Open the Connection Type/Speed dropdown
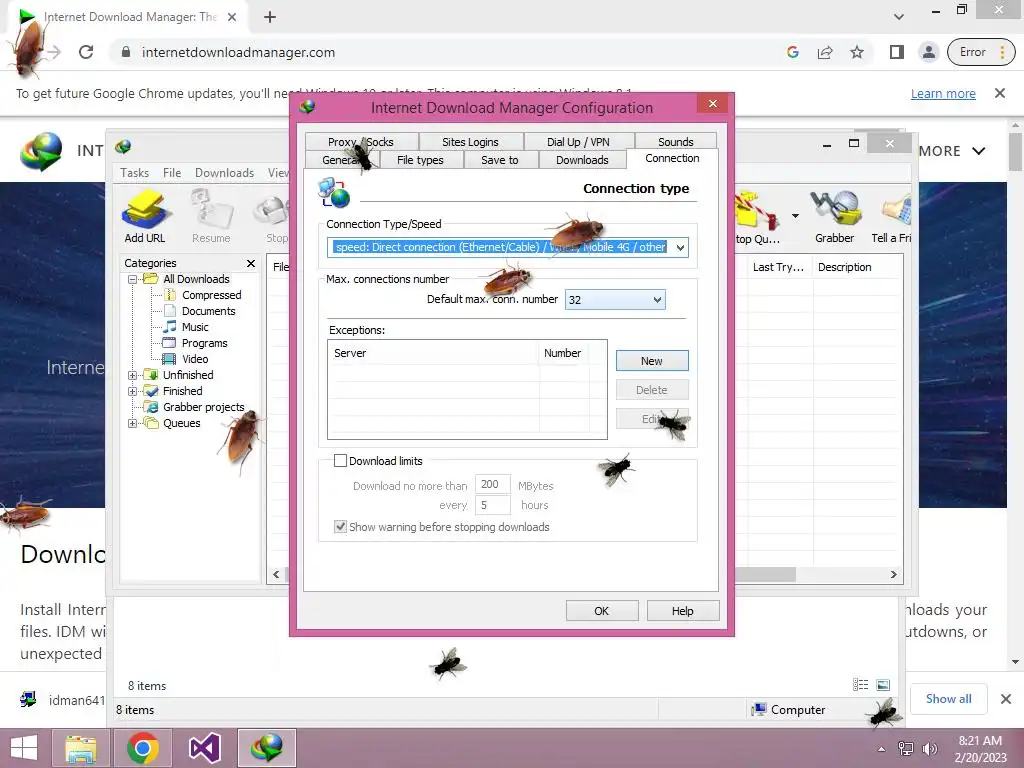This screenshot has height=768, width=1024. (680, 248)
